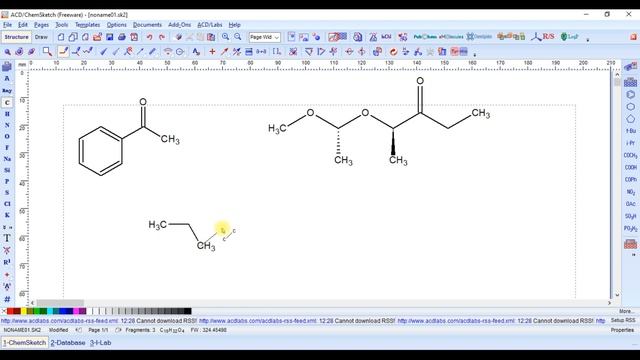Open the Templates menu
The image size is (640, 360).
(87, 25)
